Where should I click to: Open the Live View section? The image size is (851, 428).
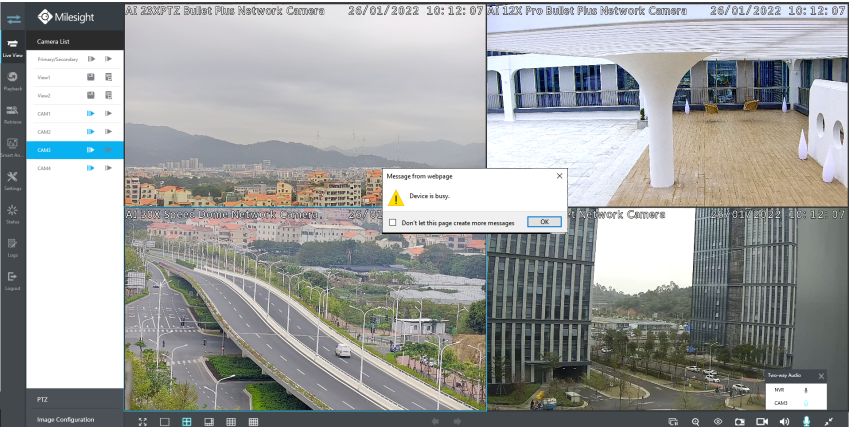[x=12, y=48]
